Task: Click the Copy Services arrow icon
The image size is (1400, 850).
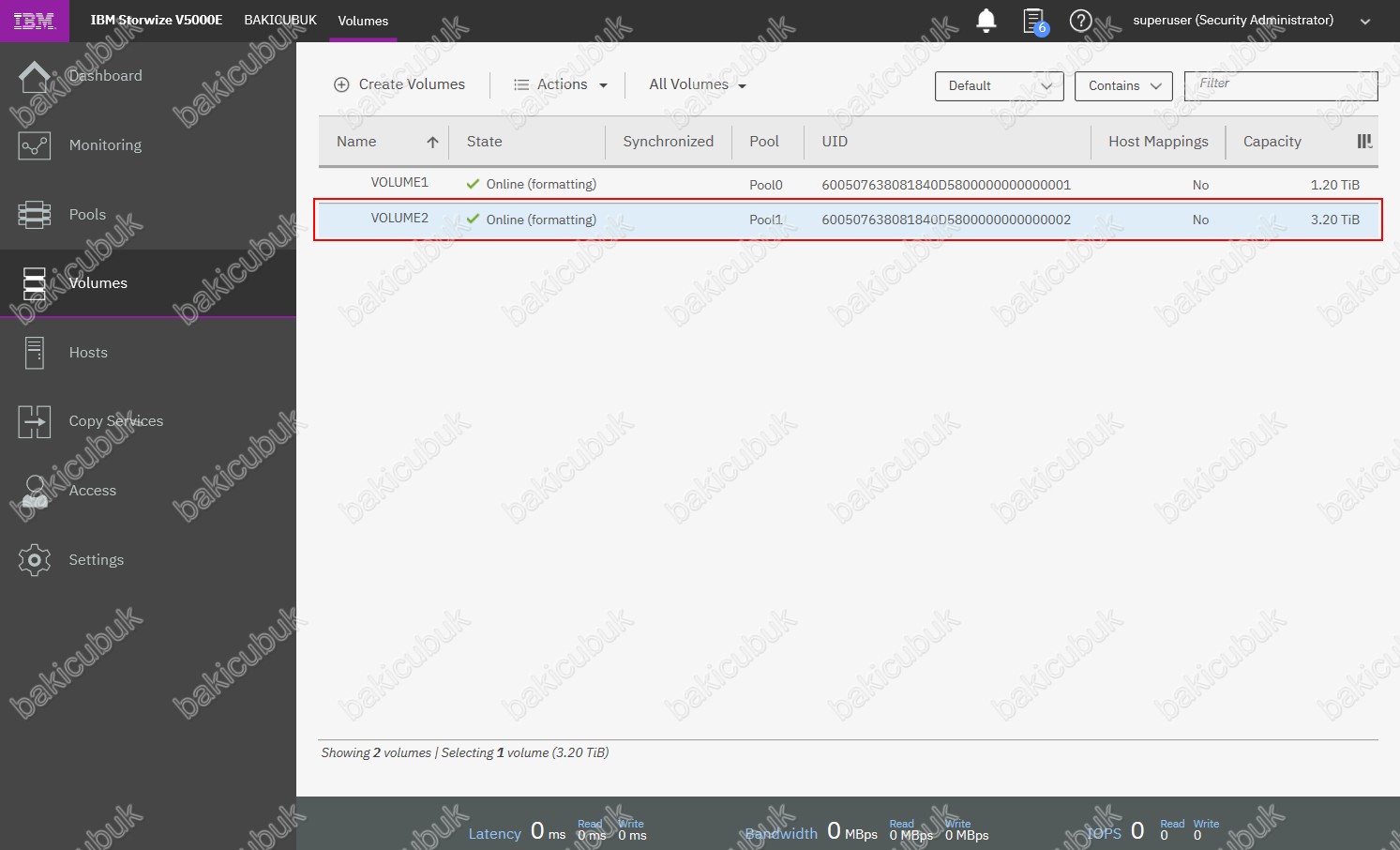Action: pyautogui.click(x=35, y=422)
